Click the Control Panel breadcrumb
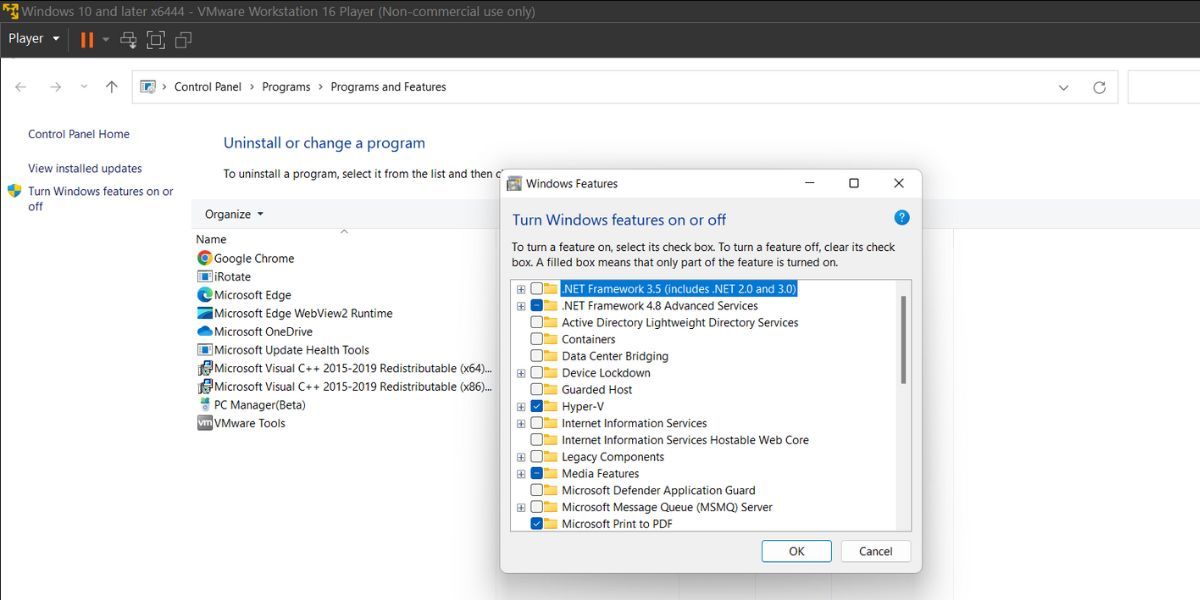 point(208,87)
